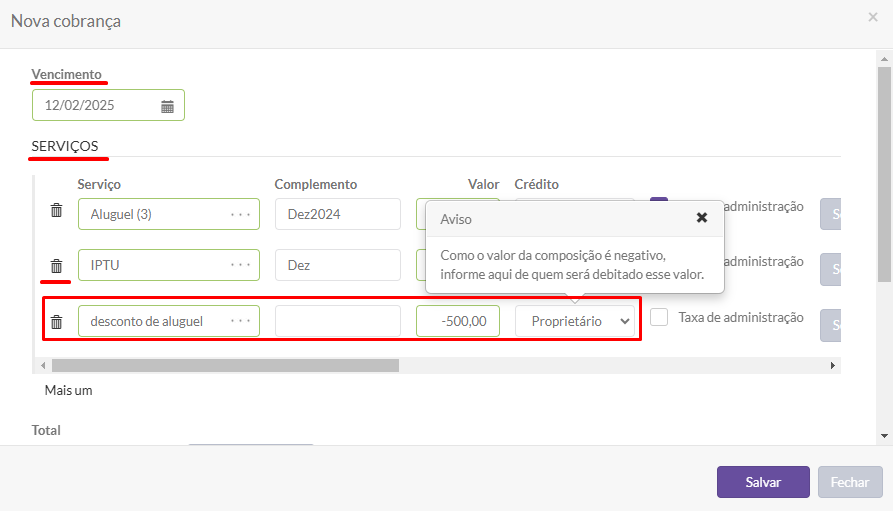This screenshot has width=893, height=511.
Task: Delete the Aluguel (3) service row
Action: click(57, 211)
